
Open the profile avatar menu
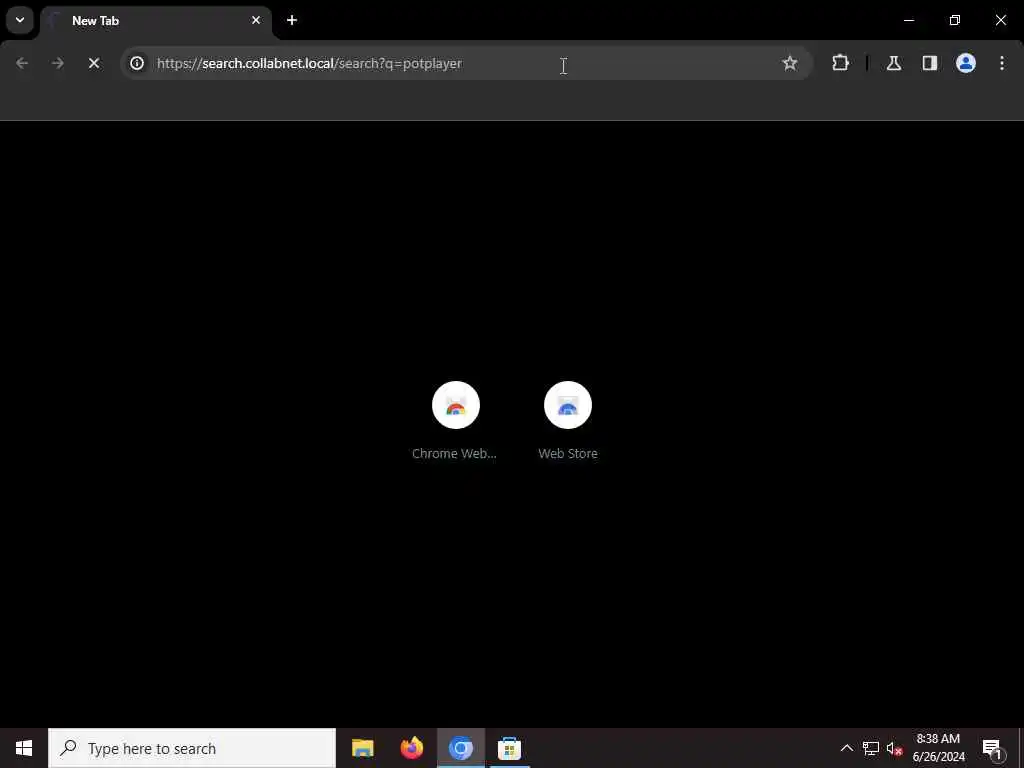coord(965,63)
